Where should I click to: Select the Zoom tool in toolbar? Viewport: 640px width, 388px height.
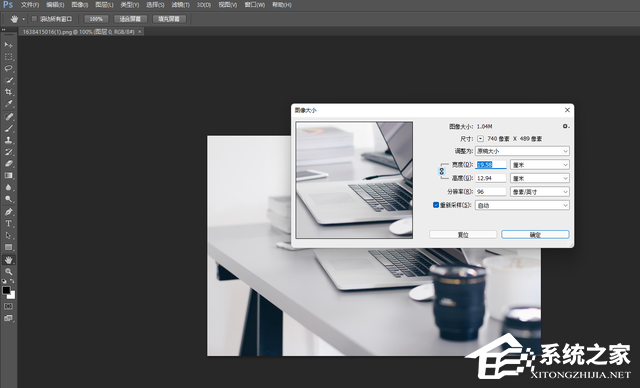point(8,271)
